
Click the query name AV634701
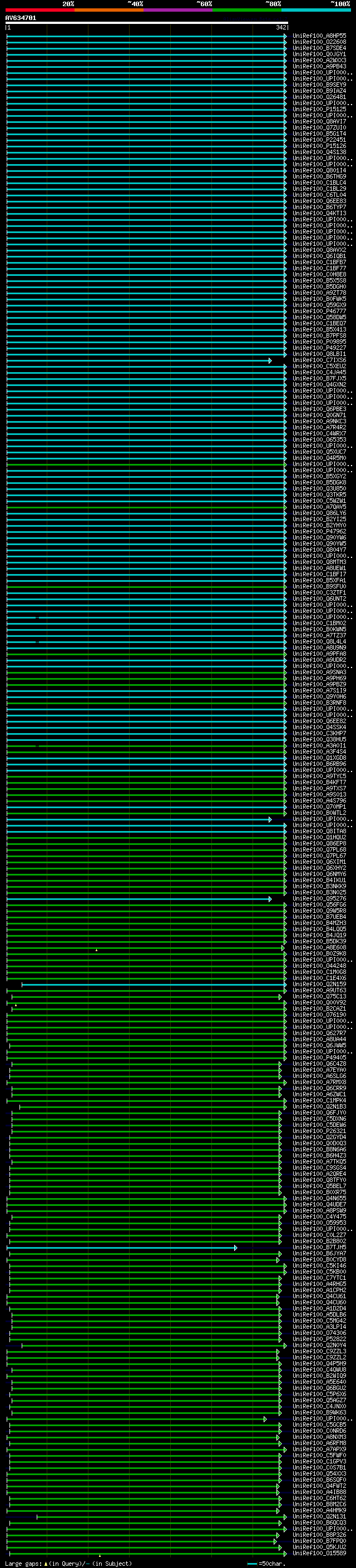tap(21, 18)
